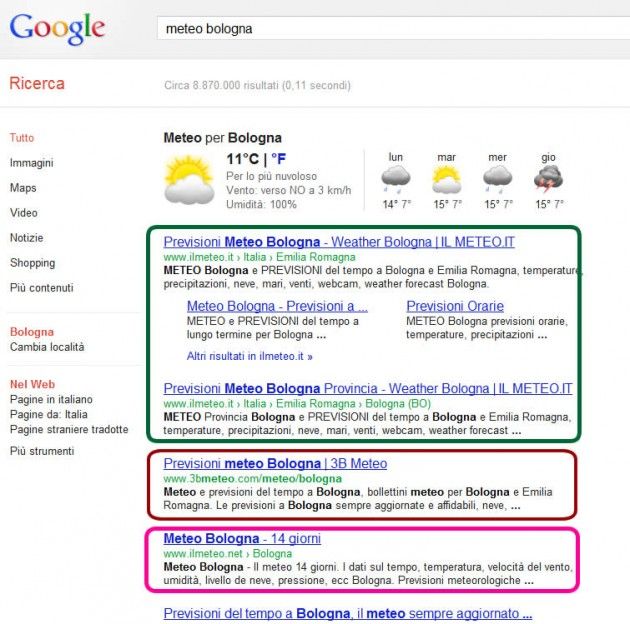The height and width of the screenshot is (624, 630).
Task: Expand Più strumenti search tools
Action: [x=41, y=451]
